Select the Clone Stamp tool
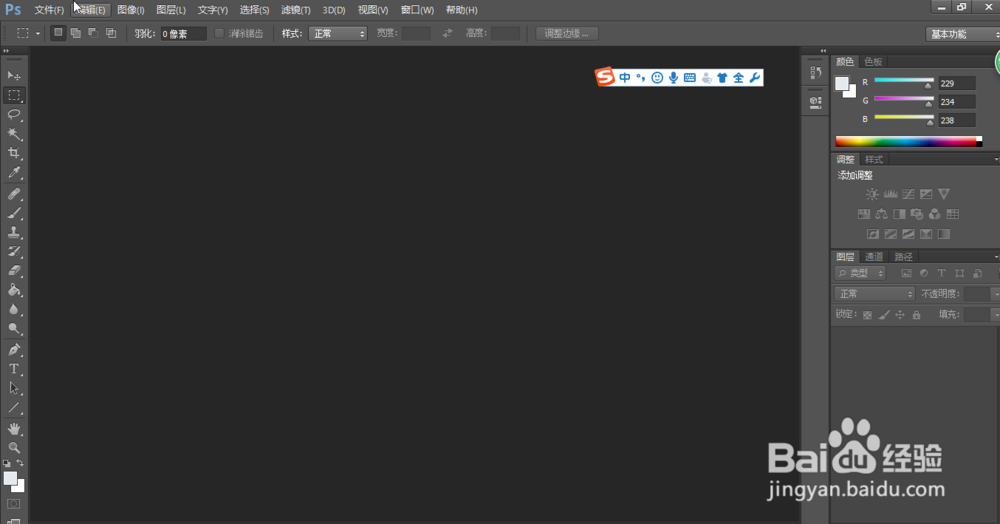Image resolution: width=1000 pixels, height=524 pixels. point(13,233)
